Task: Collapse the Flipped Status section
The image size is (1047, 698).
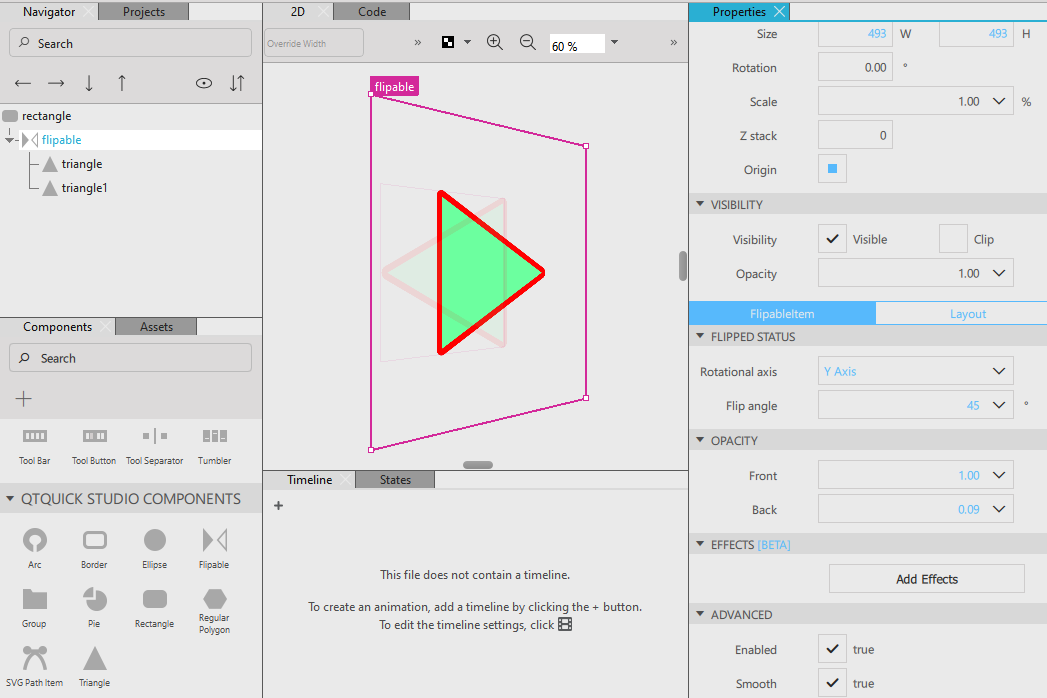Action: pyautogui.click(x=700, y=337)
